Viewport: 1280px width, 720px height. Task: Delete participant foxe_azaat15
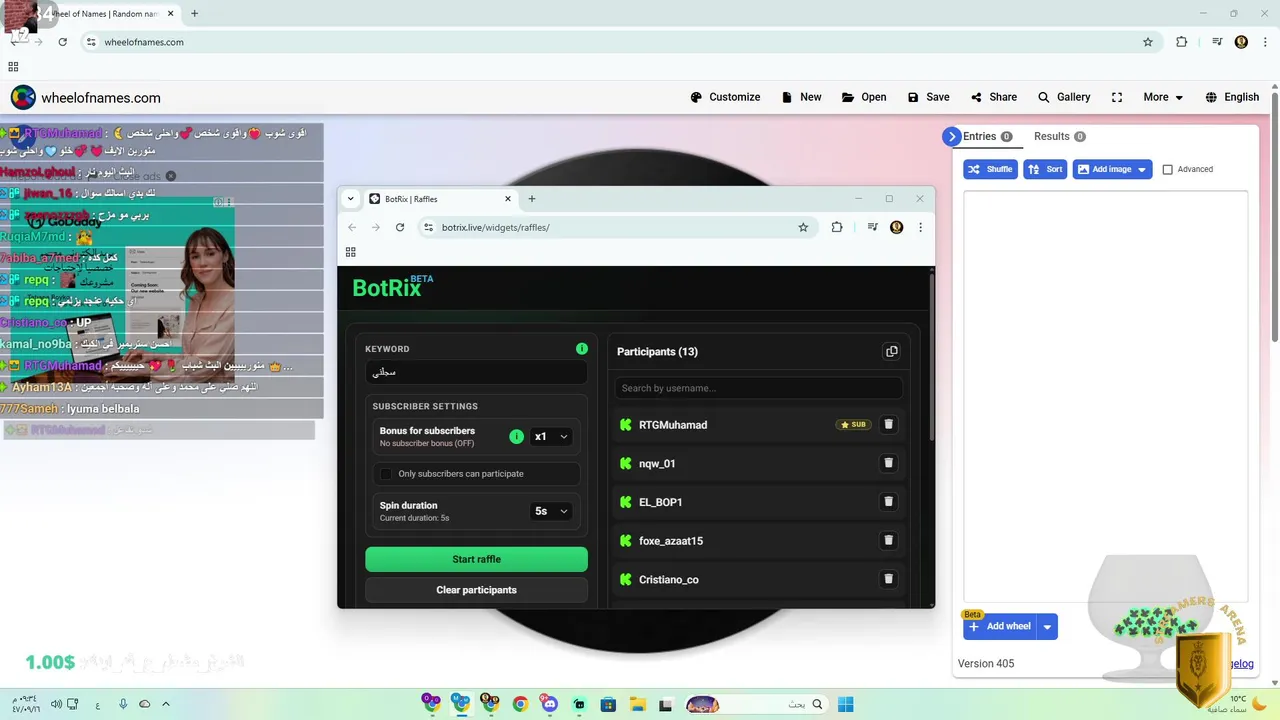888,540
